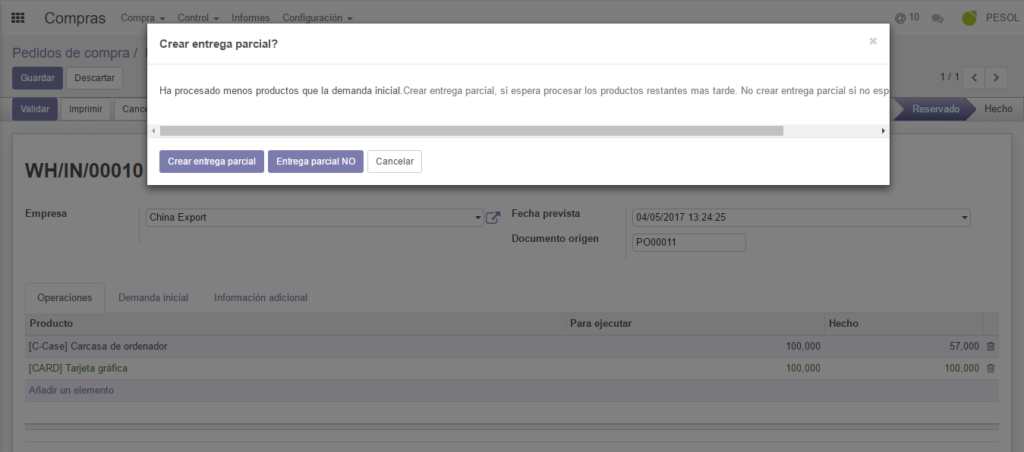Image resolution: width=1024 pixels, height=452 pixels.
Task: Close the partial delivery dialog with X
Action: tap(872, 41)
